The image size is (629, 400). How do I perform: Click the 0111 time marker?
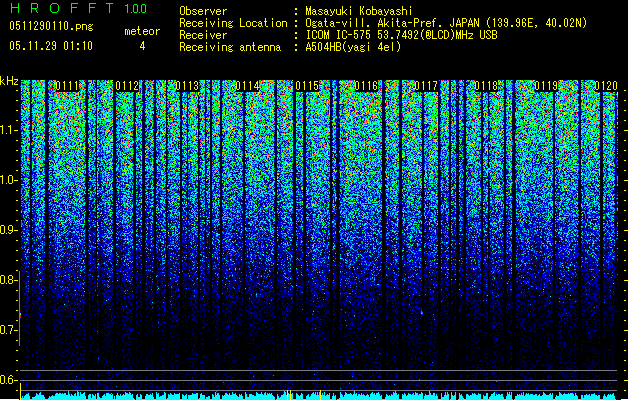(x=67, y=86)
